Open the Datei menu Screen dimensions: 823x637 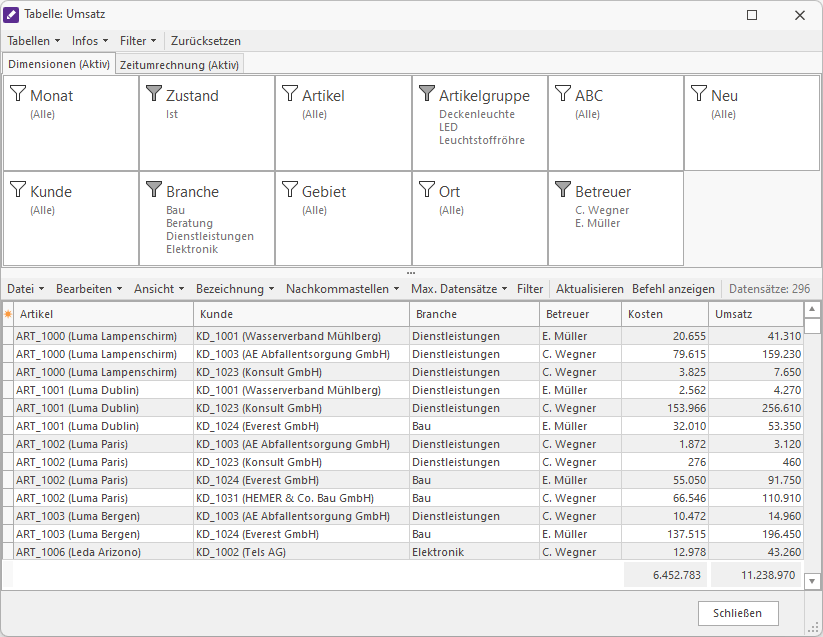(x=26, y=289)
